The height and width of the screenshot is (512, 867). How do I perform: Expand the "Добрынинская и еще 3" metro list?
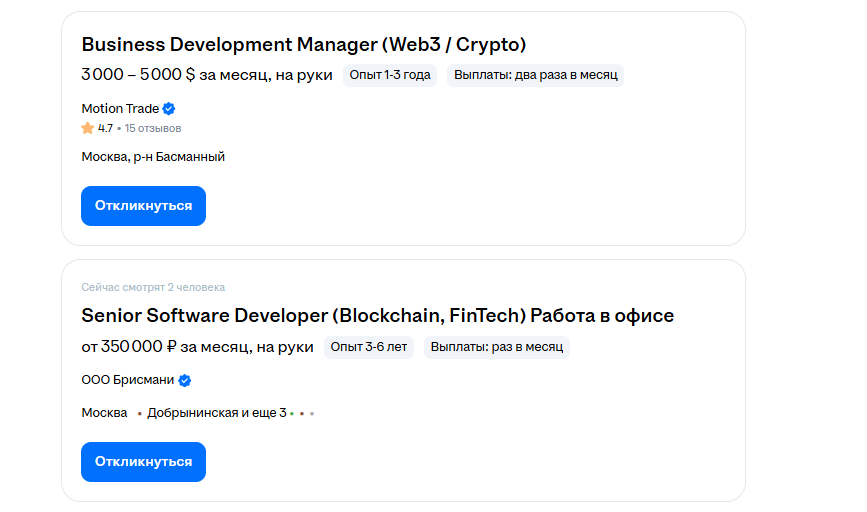coord(216,413)
